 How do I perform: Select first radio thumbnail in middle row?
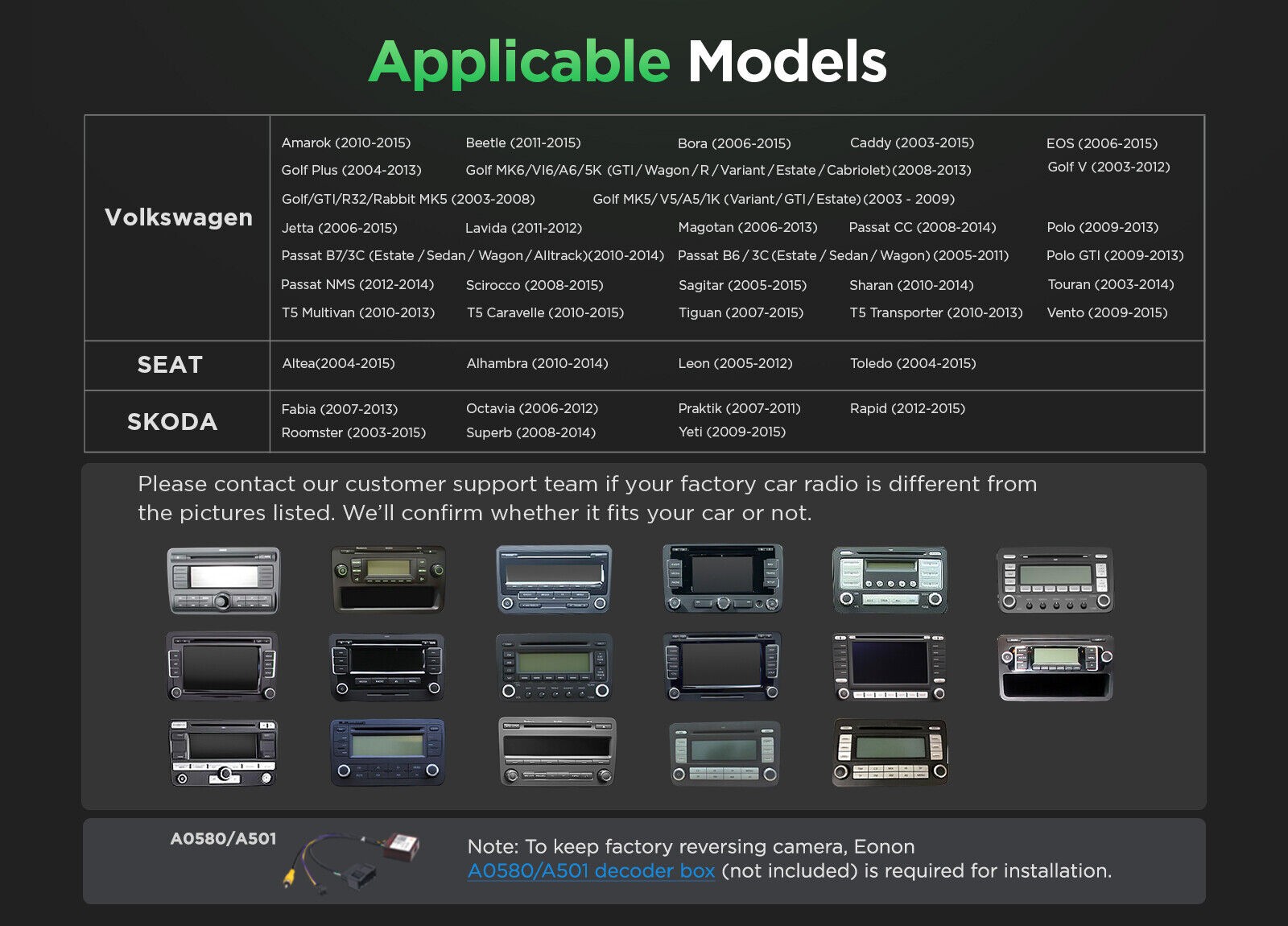coord(222,667)
